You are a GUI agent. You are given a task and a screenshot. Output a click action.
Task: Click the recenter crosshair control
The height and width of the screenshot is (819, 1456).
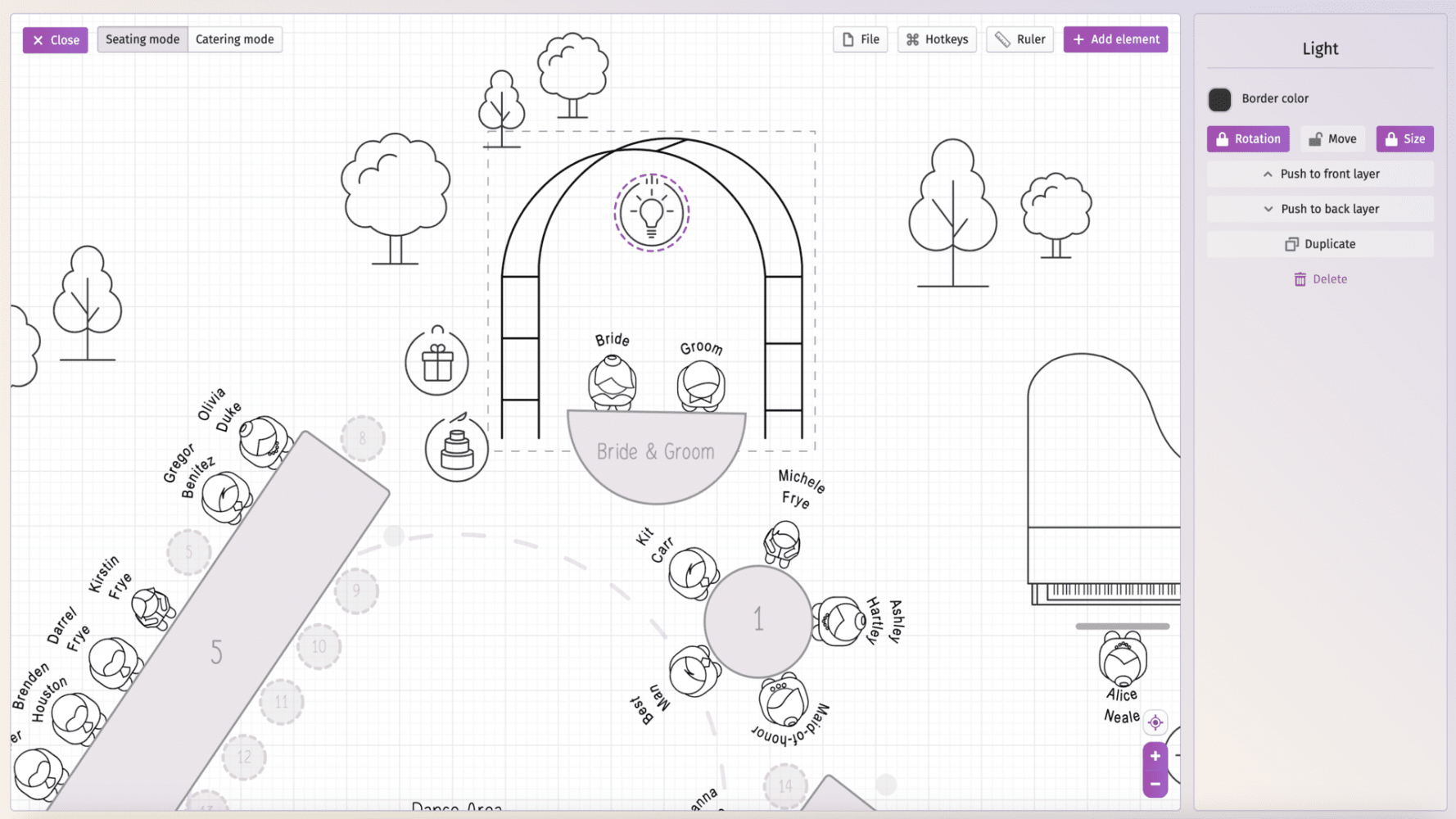[1155, 722]
